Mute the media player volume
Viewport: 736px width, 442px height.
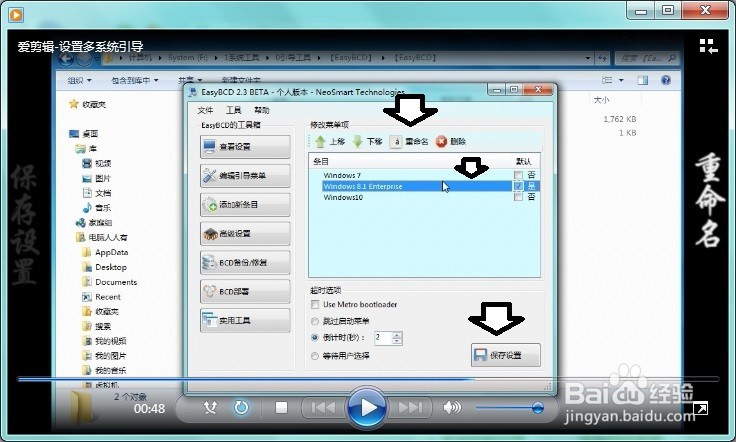tap(452, 407)
